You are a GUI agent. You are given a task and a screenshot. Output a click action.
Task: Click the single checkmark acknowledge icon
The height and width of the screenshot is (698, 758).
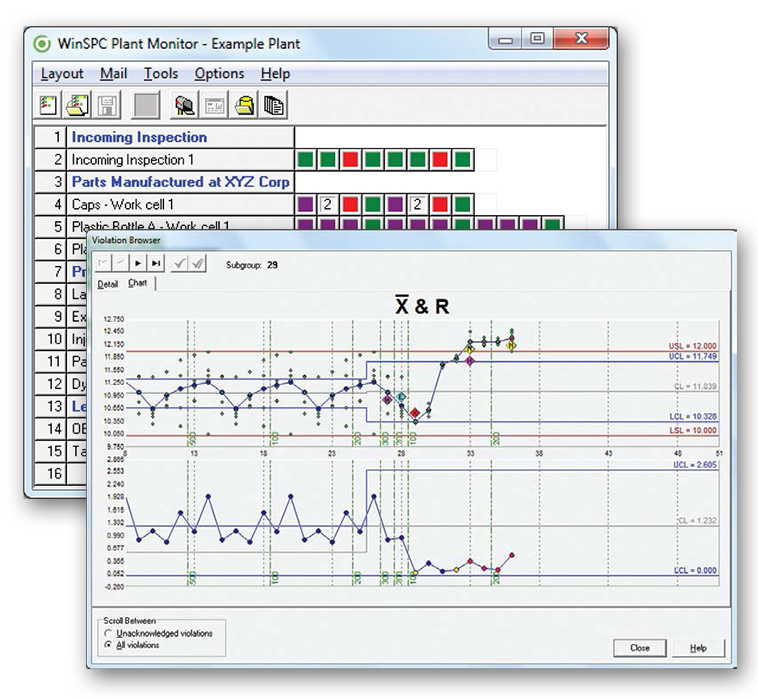tap(180, 263)
